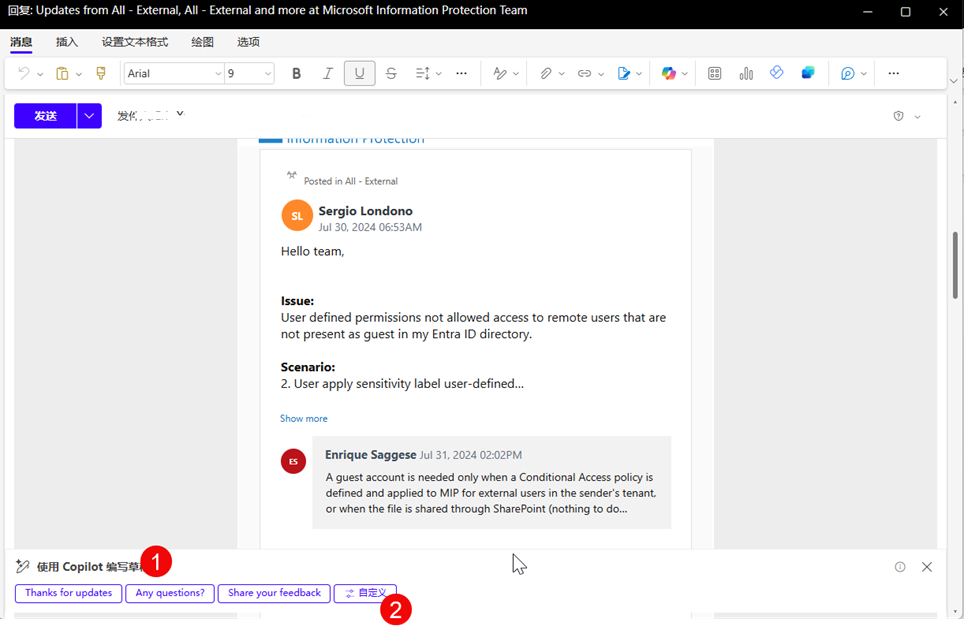Open the 设置文本格式 tab
964x626 pixels.
[x=135, y=42]
